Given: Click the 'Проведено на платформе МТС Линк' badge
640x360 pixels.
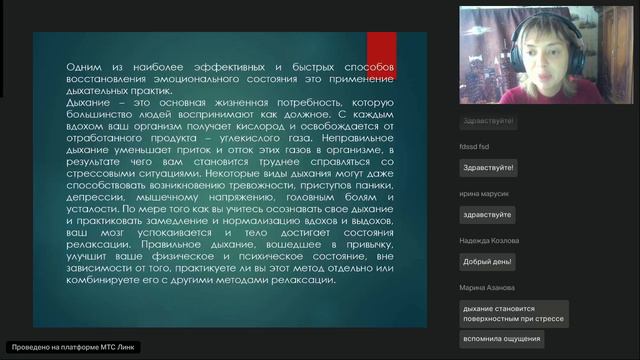Looking at the screenshot, I should coord(73,347).
